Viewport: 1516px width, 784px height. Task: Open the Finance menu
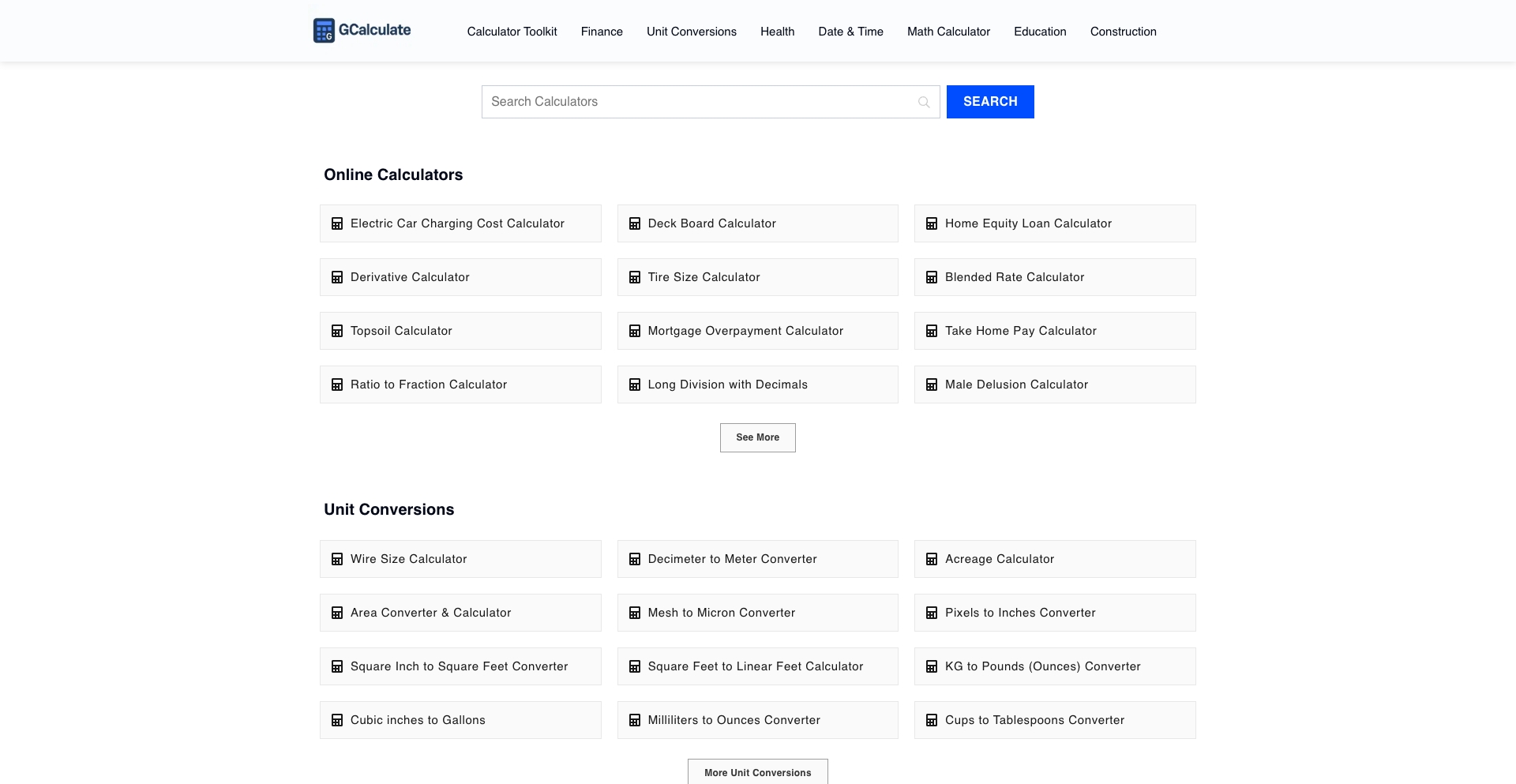[602, 32]
